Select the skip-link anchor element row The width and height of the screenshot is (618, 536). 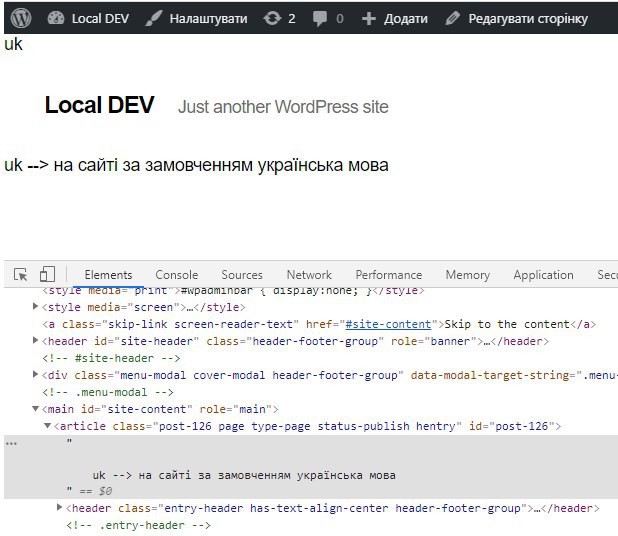tap(319, 324)
